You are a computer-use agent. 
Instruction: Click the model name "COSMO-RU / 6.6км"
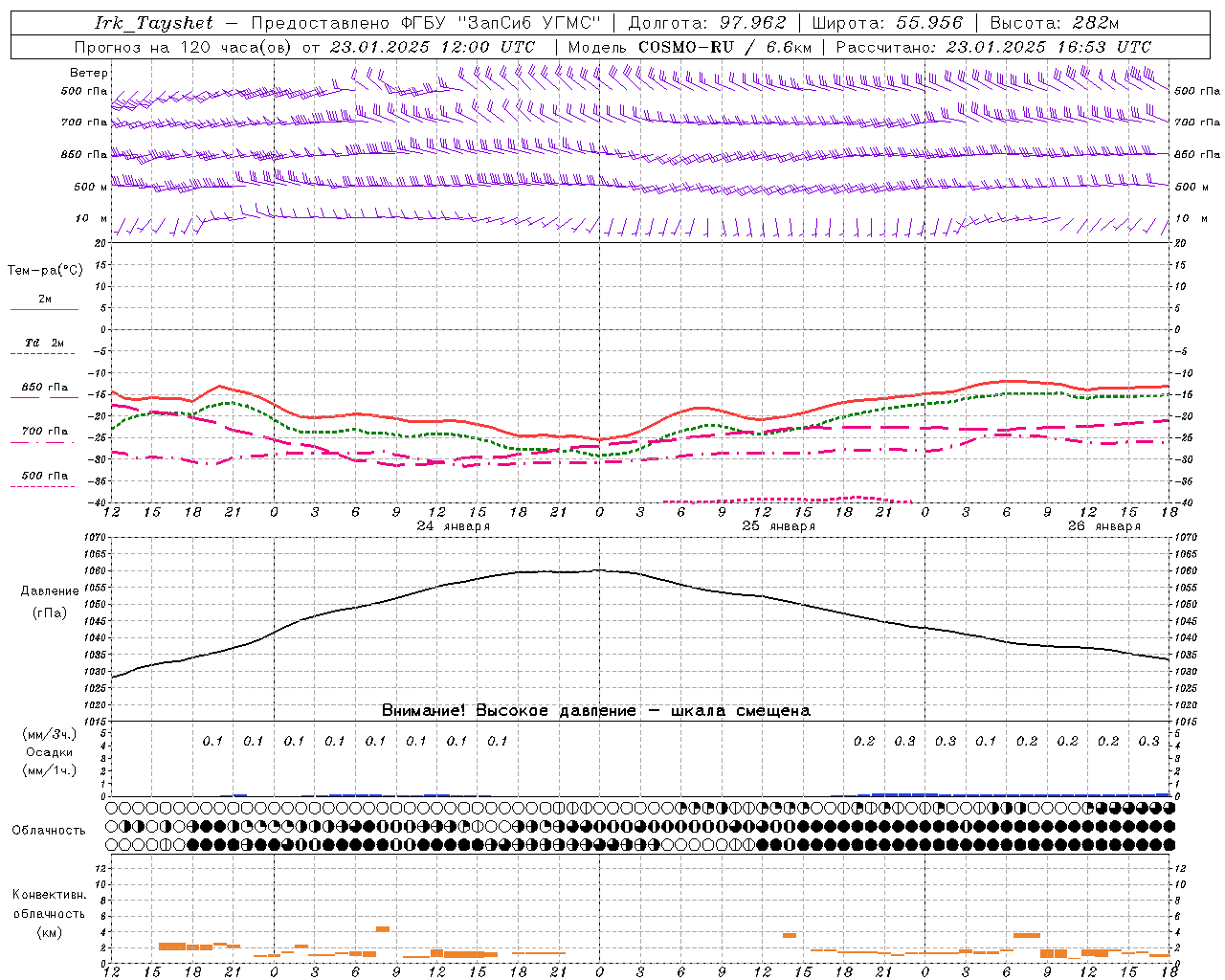725,47
